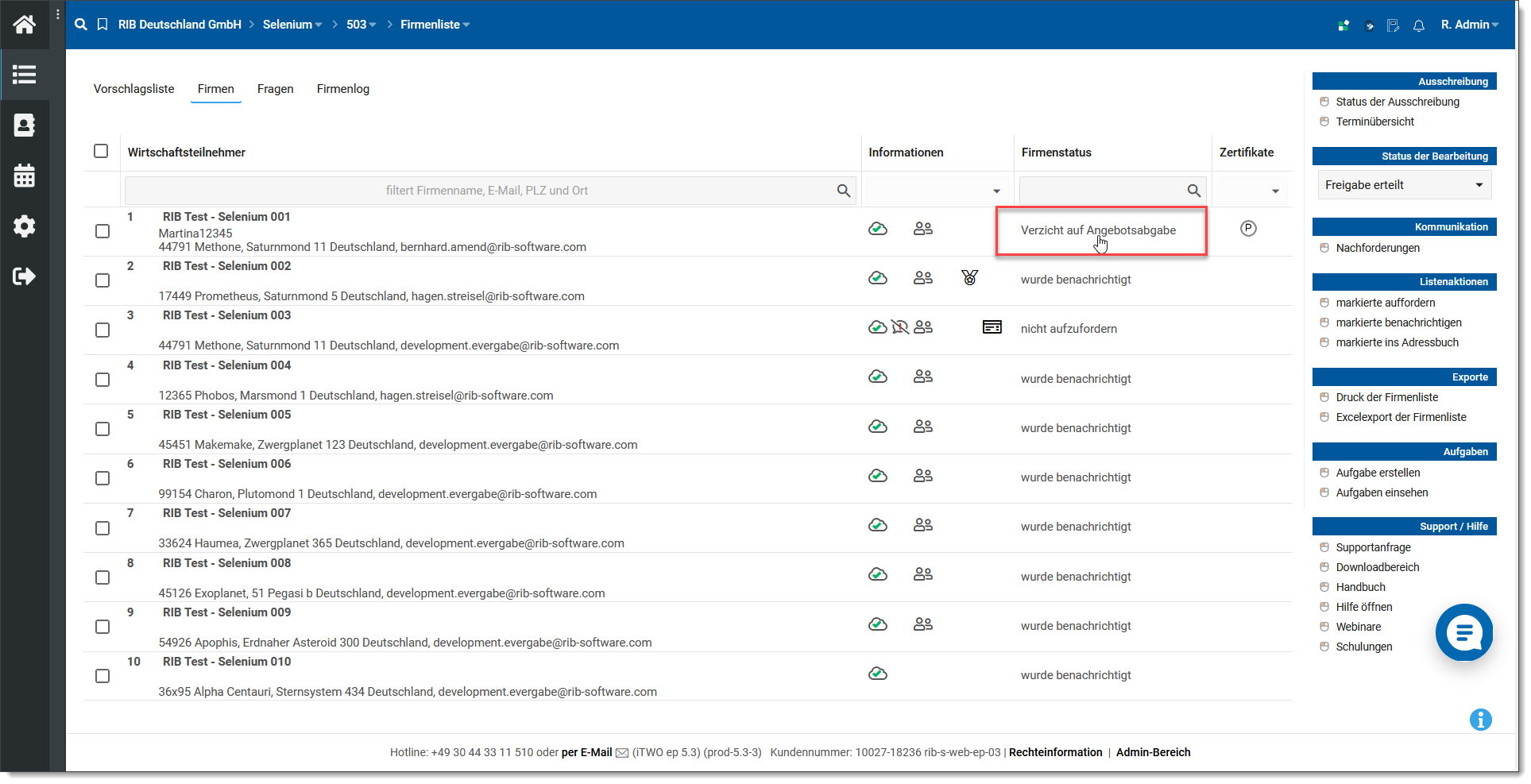The height and width of the screenshot is (784, 1531).
Task: Open the R. Admin user menu
Action: tap(1470, 25)
